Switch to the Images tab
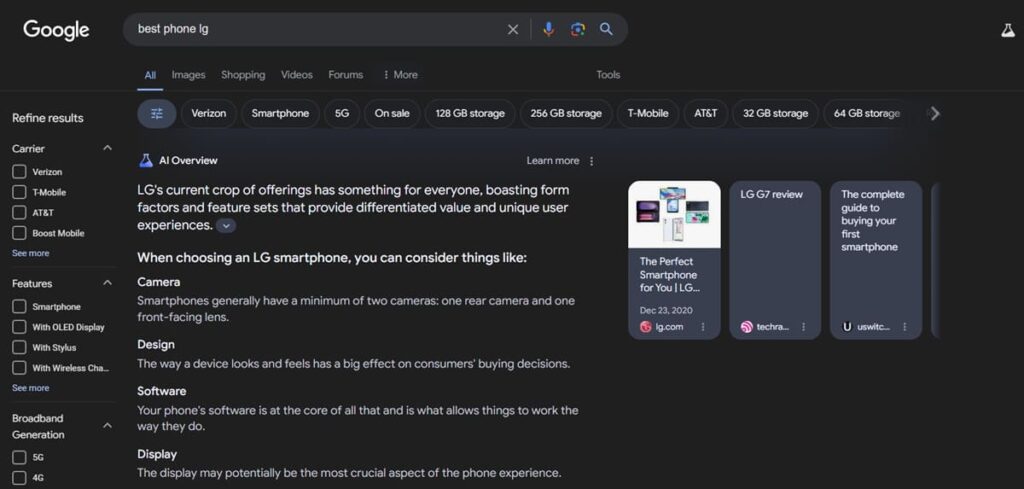The height and width of the screenshot is (489, 1024). pos(188,75)
